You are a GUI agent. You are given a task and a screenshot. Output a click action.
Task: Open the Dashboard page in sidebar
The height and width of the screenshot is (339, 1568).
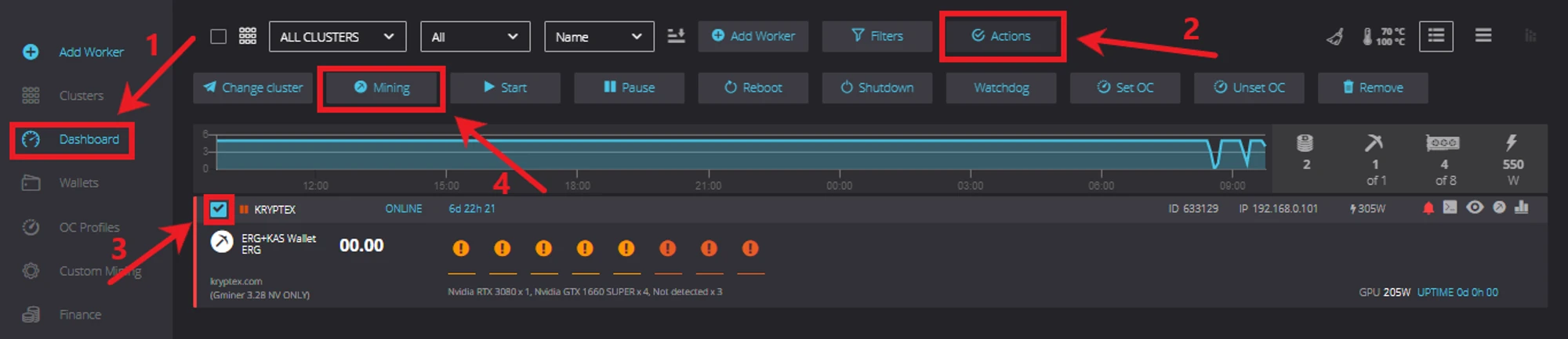tap(88, 139)
